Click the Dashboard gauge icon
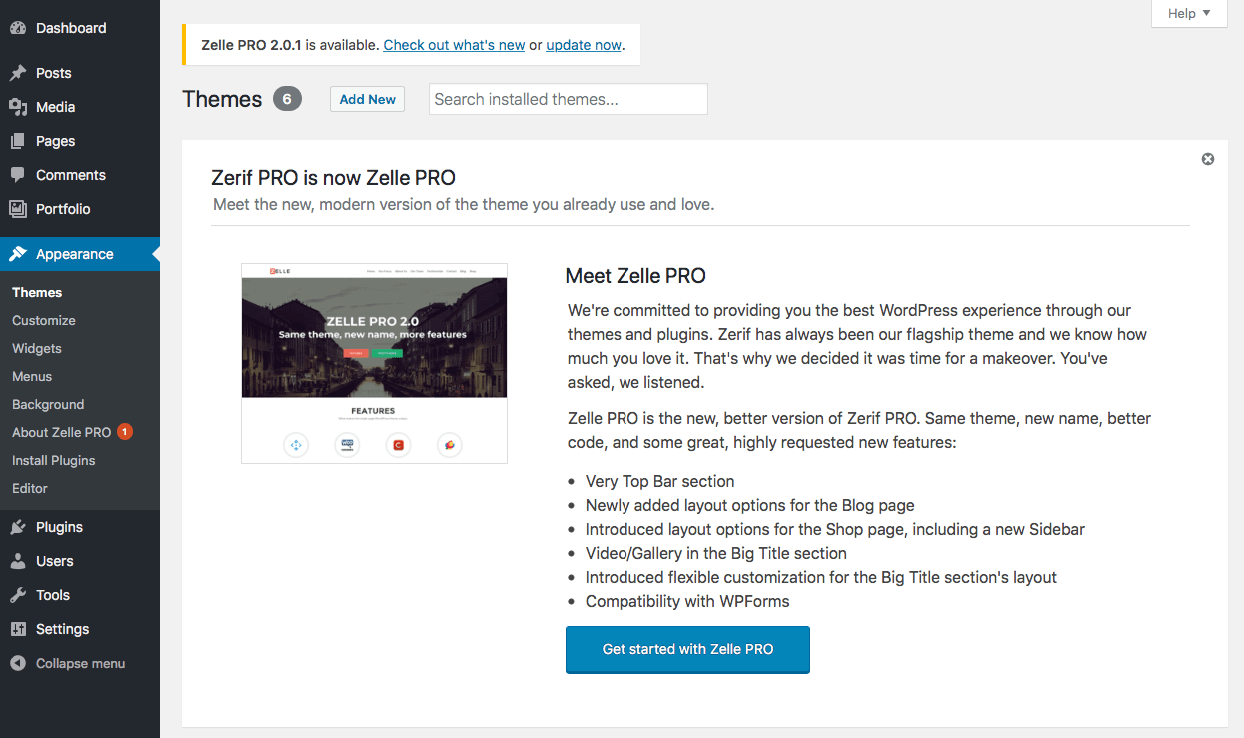Image resolution: width=1244 pixels, height=738 pixels. [18, 29]
